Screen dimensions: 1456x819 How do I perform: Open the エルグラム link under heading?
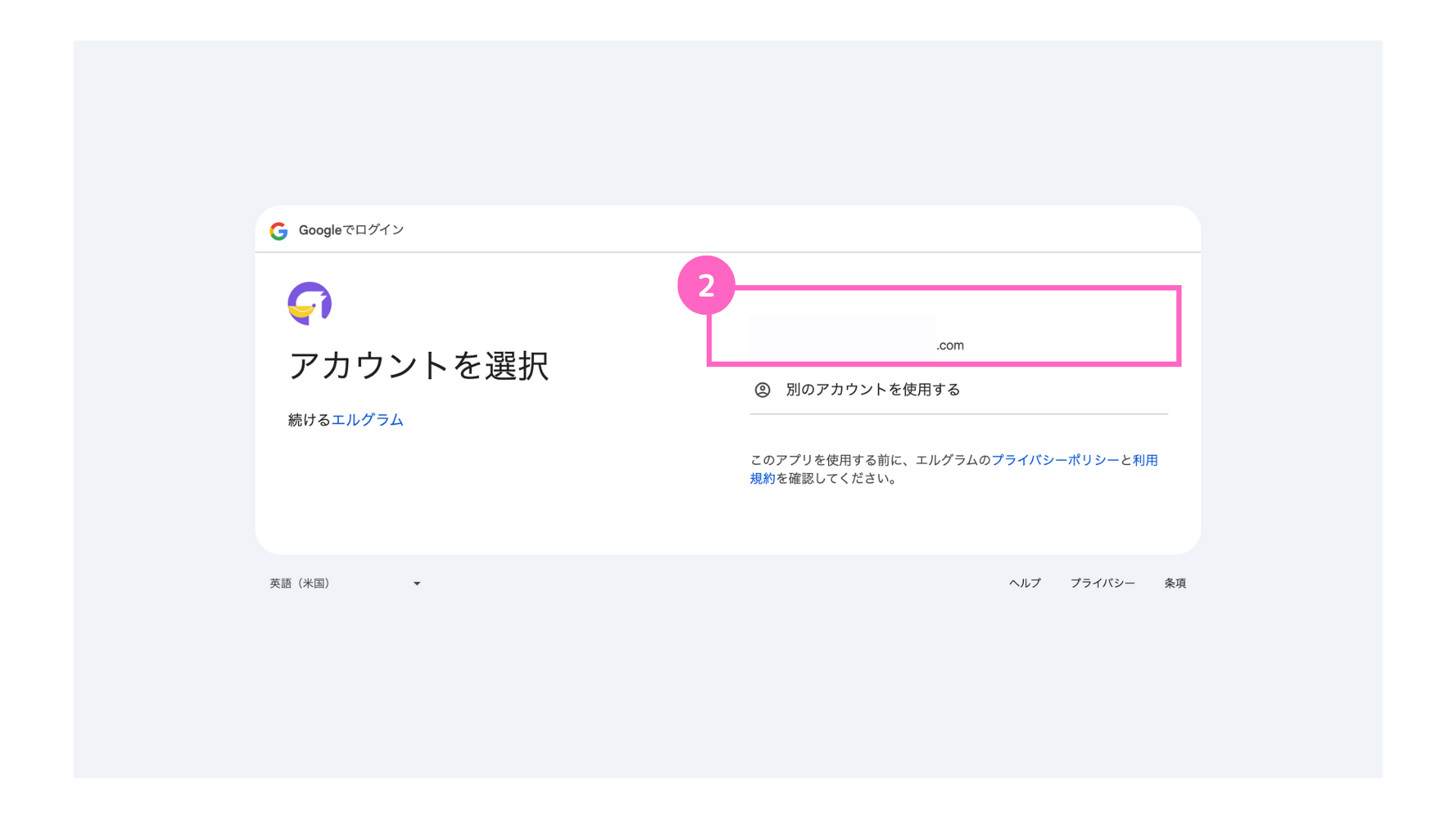pyautogui.click(x=367, y=420)
